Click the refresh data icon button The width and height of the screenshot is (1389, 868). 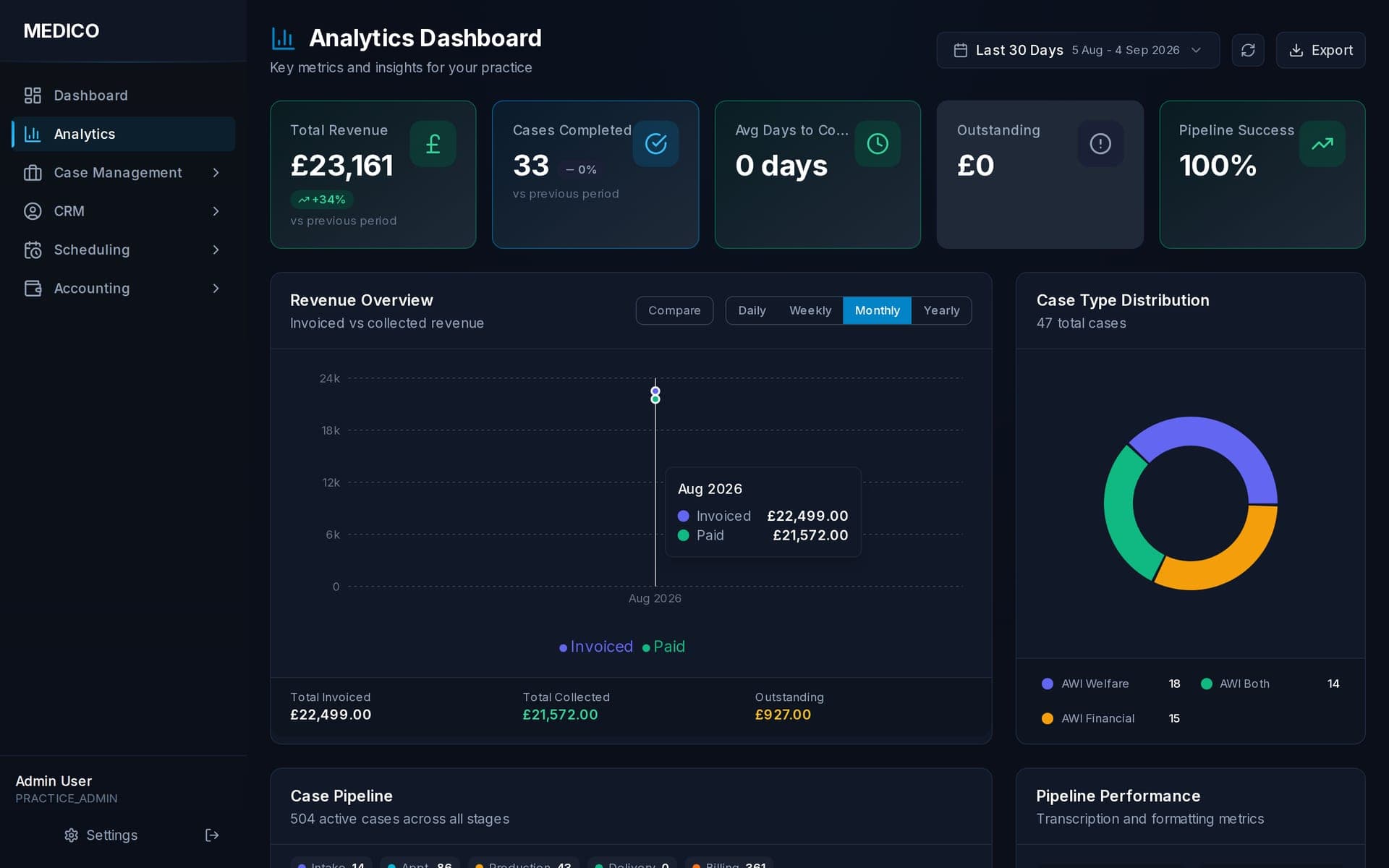[x=1248, y=50]
